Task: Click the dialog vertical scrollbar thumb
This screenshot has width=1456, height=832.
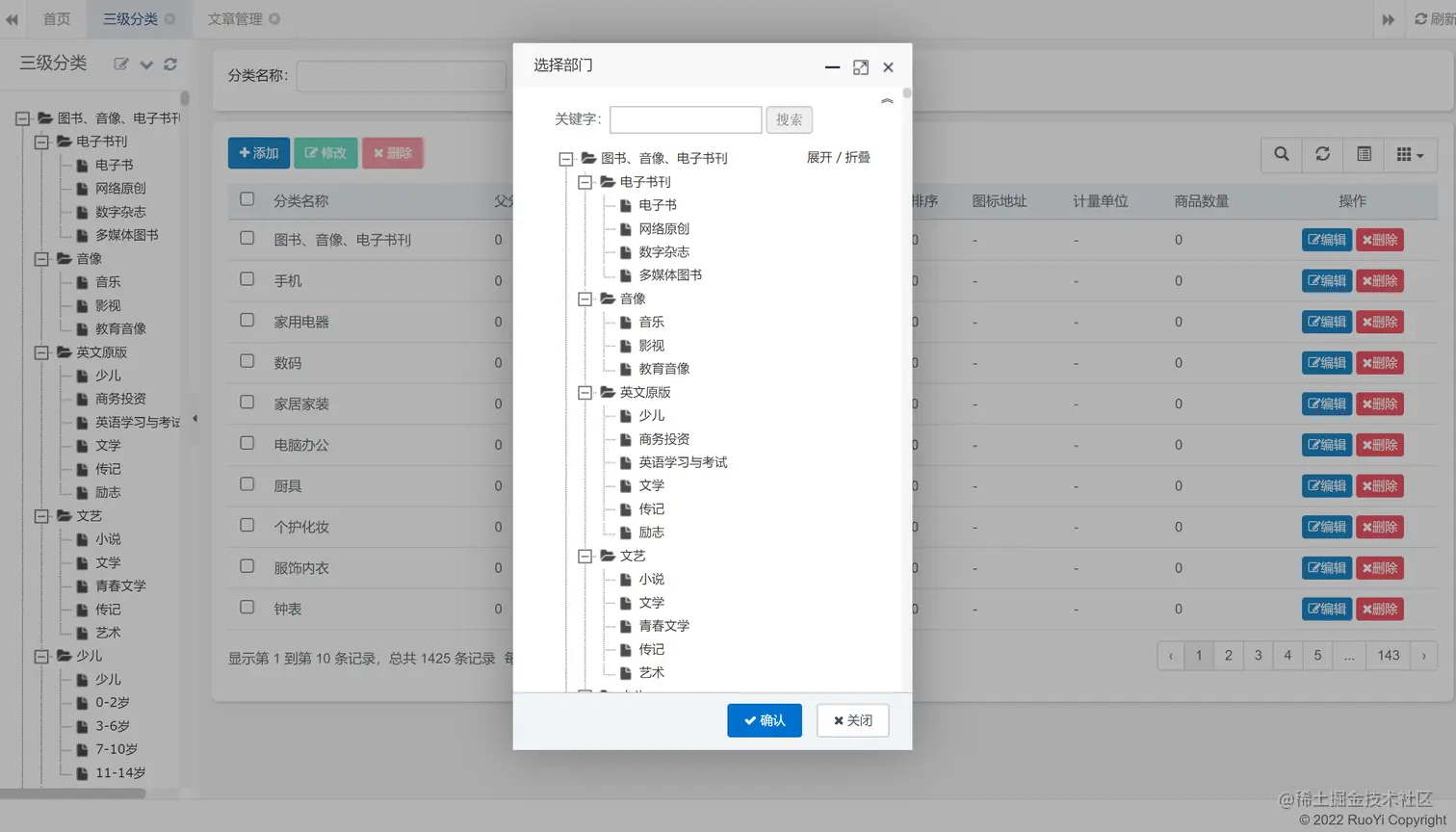Action: click(x=907, y=93)
